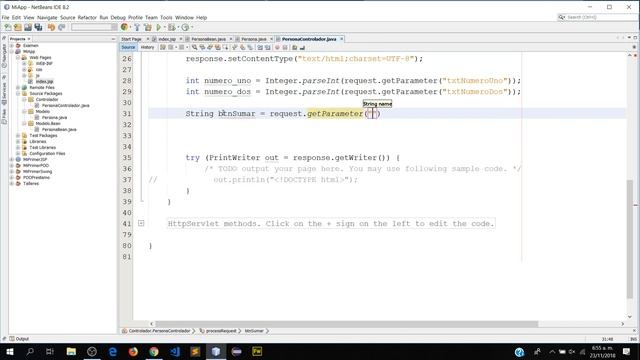
Task: Open the Navigator side tab
Action: (x=4, y=56)
